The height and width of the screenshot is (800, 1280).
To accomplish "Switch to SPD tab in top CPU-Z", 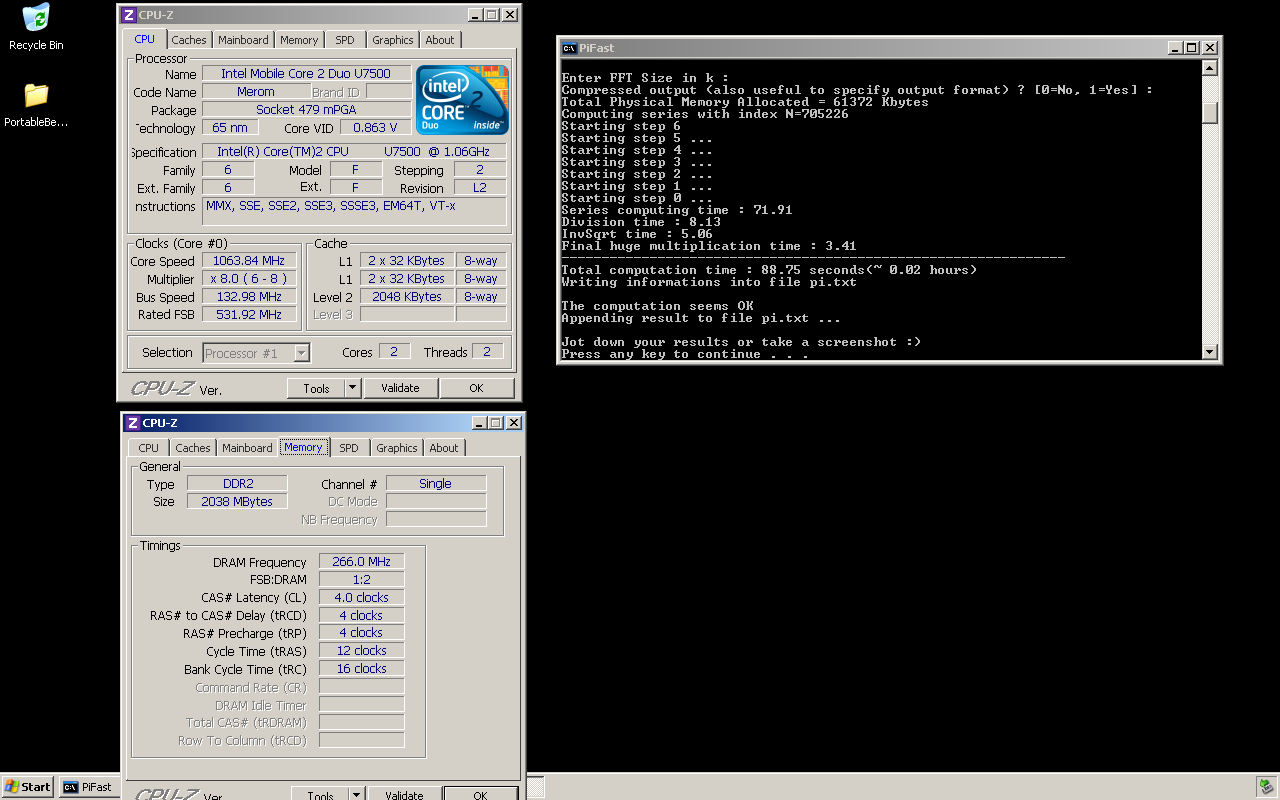I will tap(344, 40).
